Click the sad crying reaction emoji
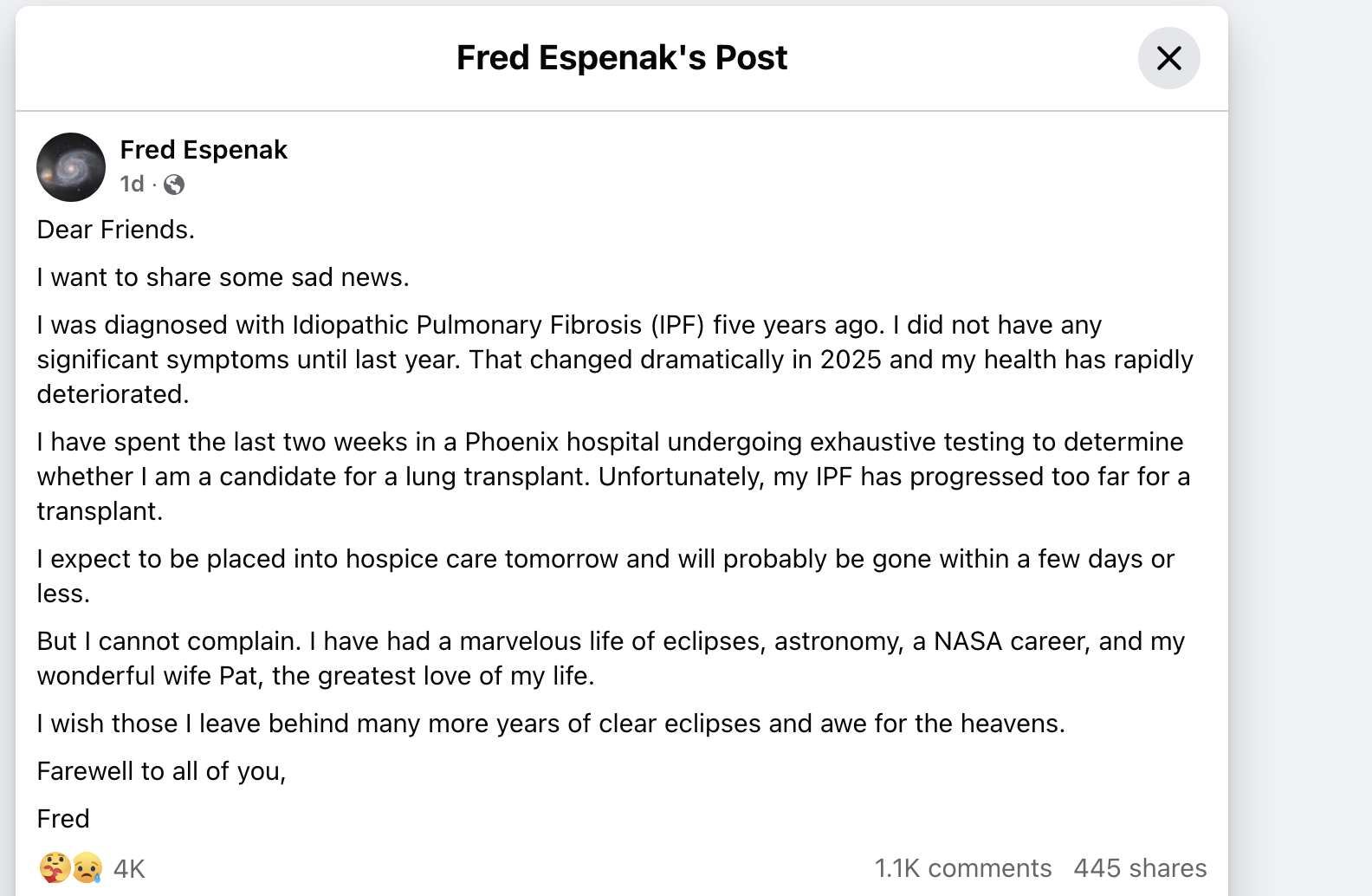Image resolution: width=1372 pixels, height=896 pixels. (87, 867)
